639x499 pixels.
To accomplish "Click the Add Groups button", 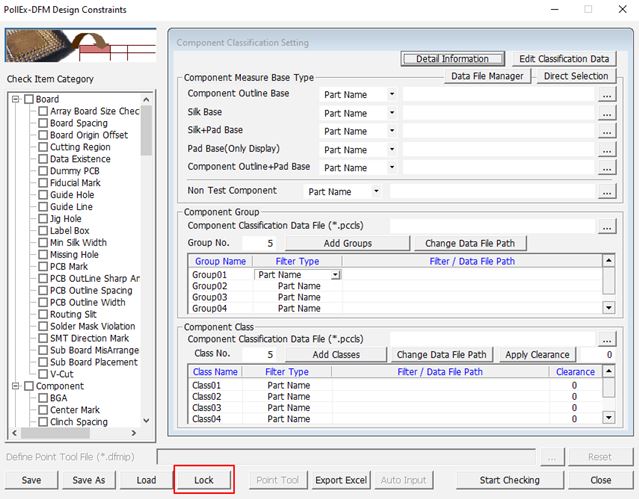I will click(x=355, y=243).
